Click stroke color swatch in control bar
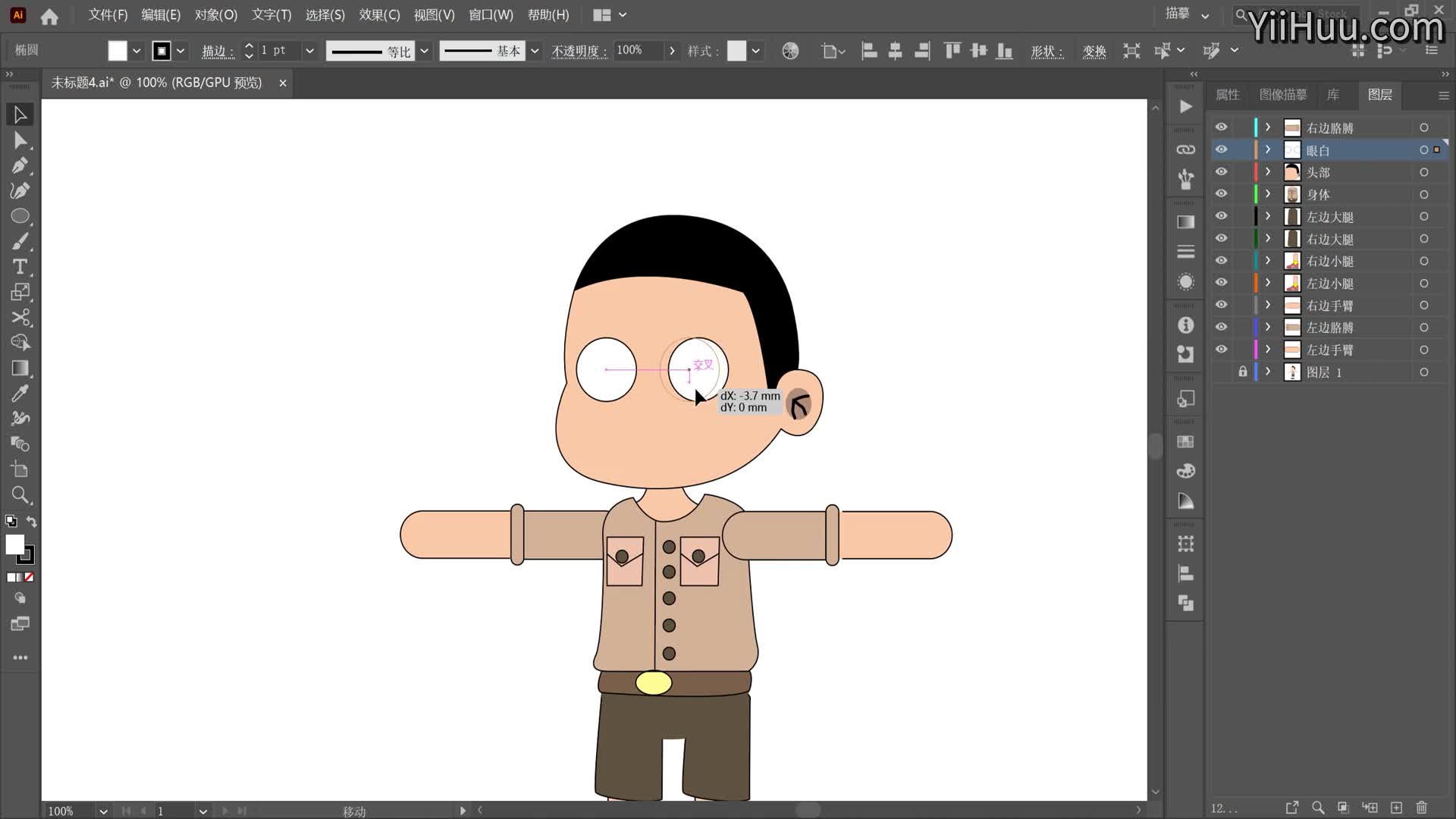Viewport: 1456px width, 819px height. [162, 51]
